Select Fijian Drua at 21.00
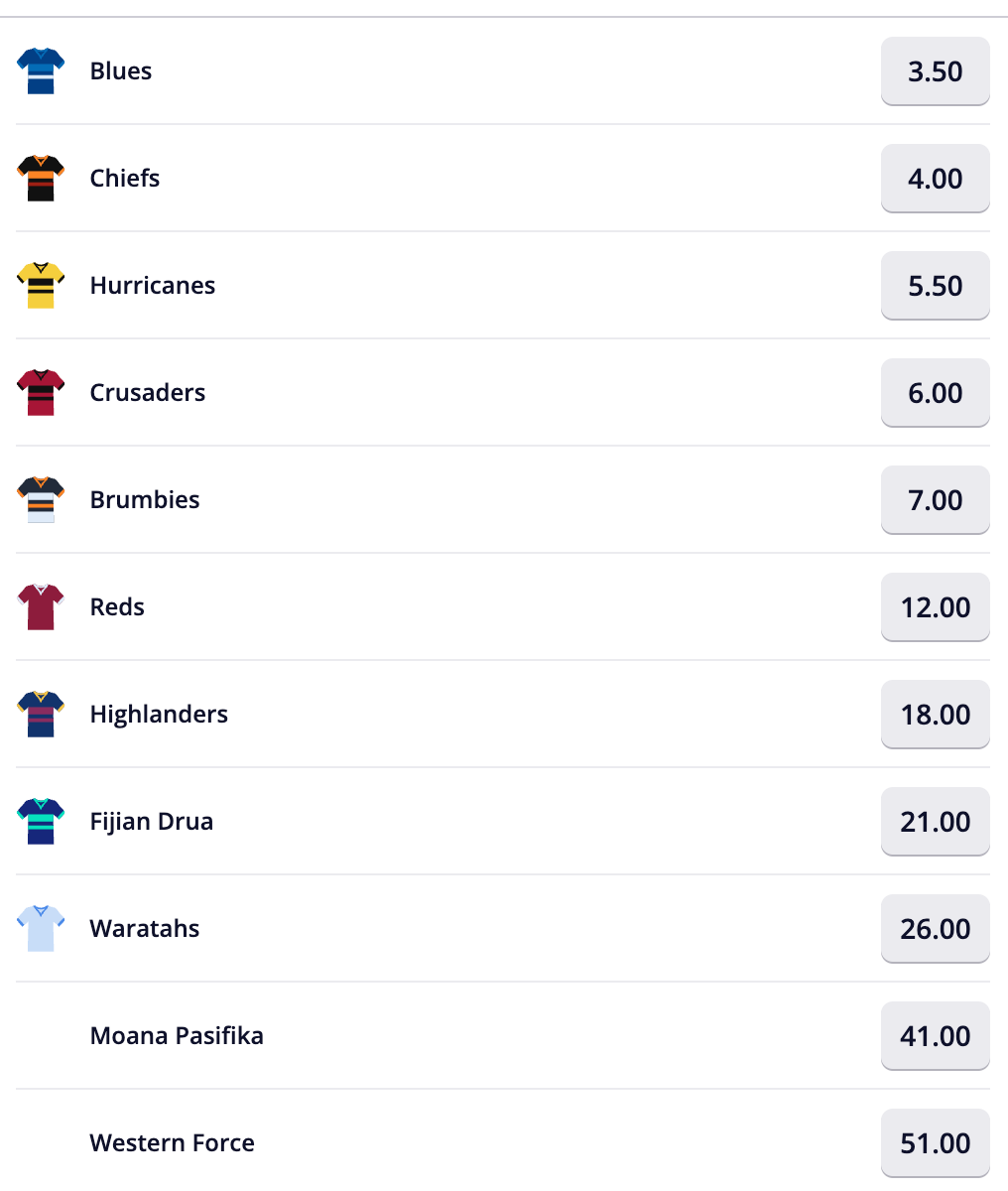This screenshot has width=1008, height=1191. pos(935,822)
